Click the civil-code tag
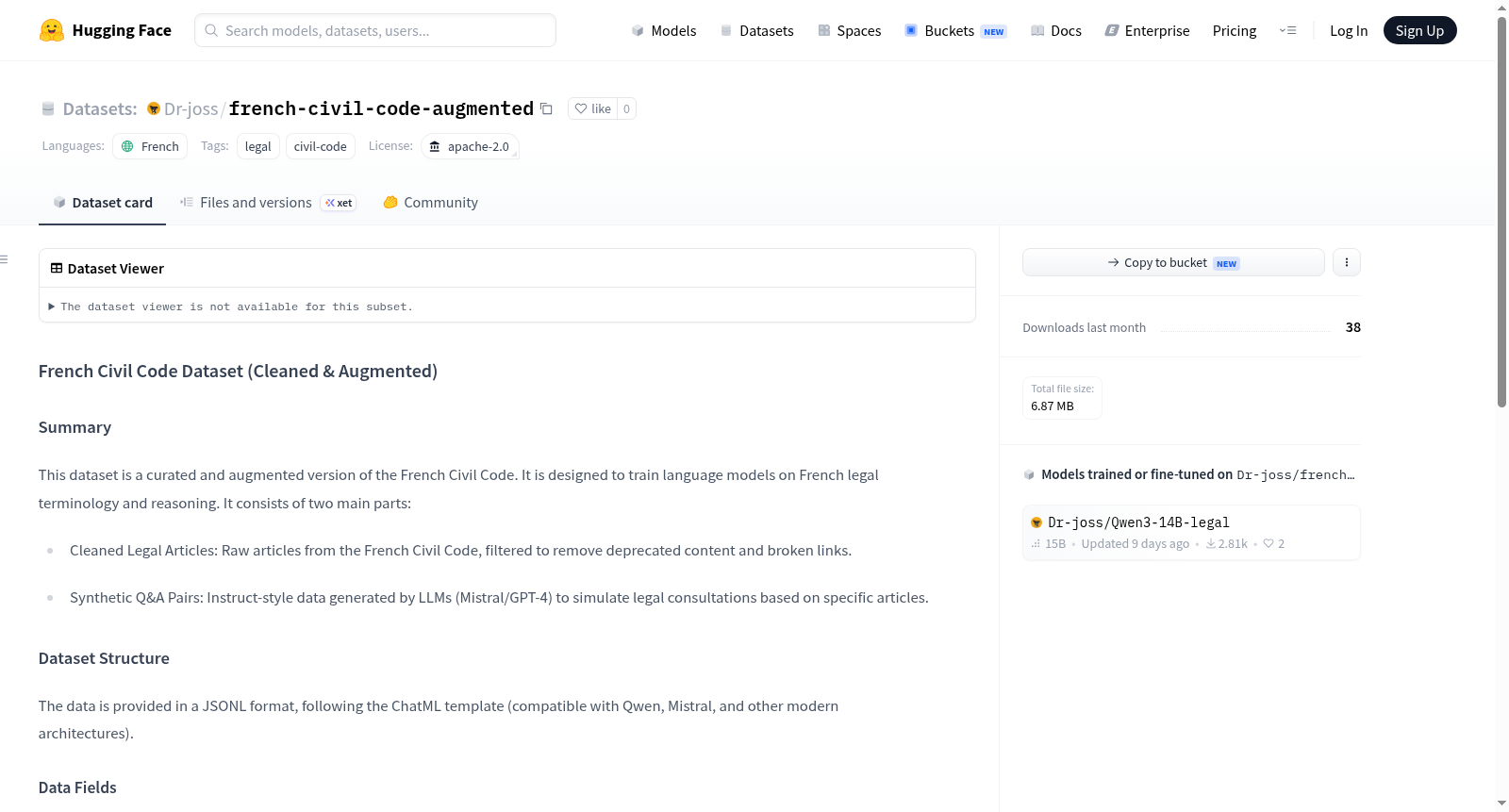The image size is (1509, 812). click(321, 146)
